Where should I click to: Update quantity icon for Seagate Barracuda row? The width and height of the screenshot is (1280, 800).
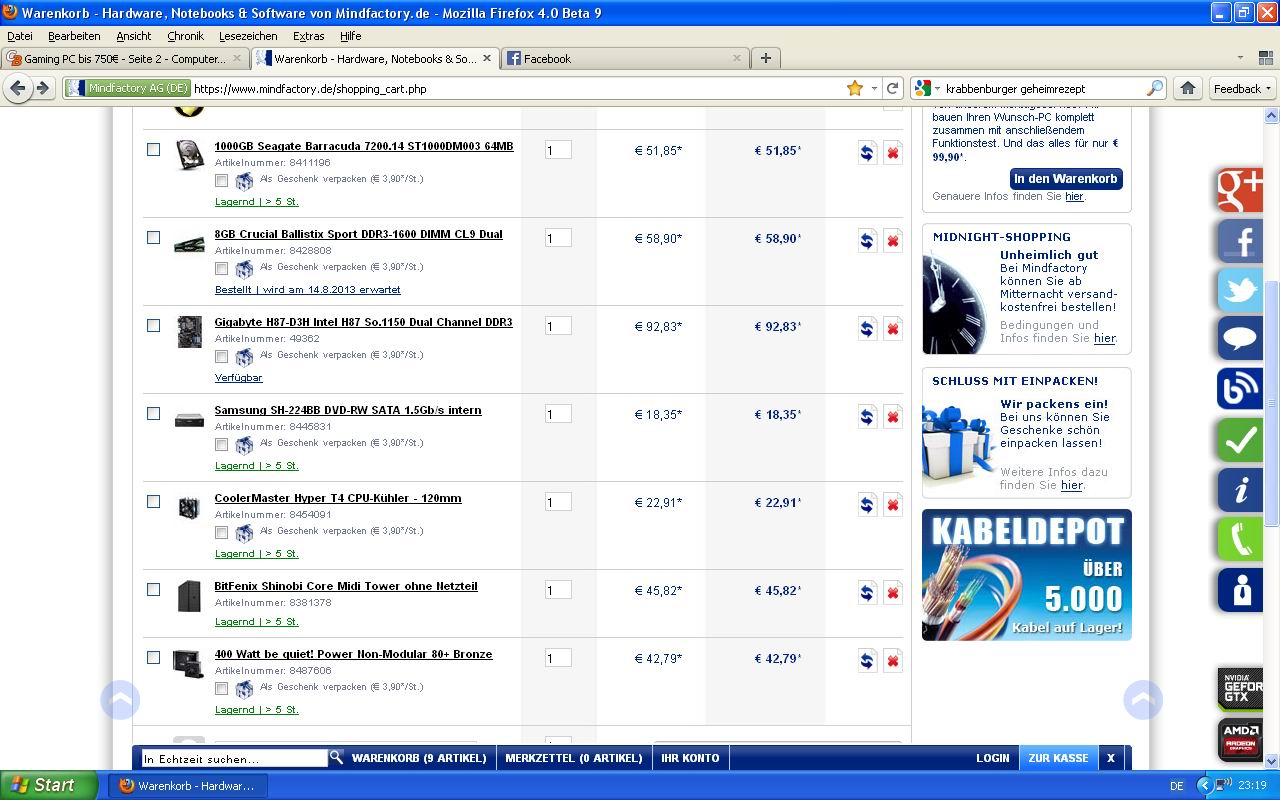coord(867,153)
